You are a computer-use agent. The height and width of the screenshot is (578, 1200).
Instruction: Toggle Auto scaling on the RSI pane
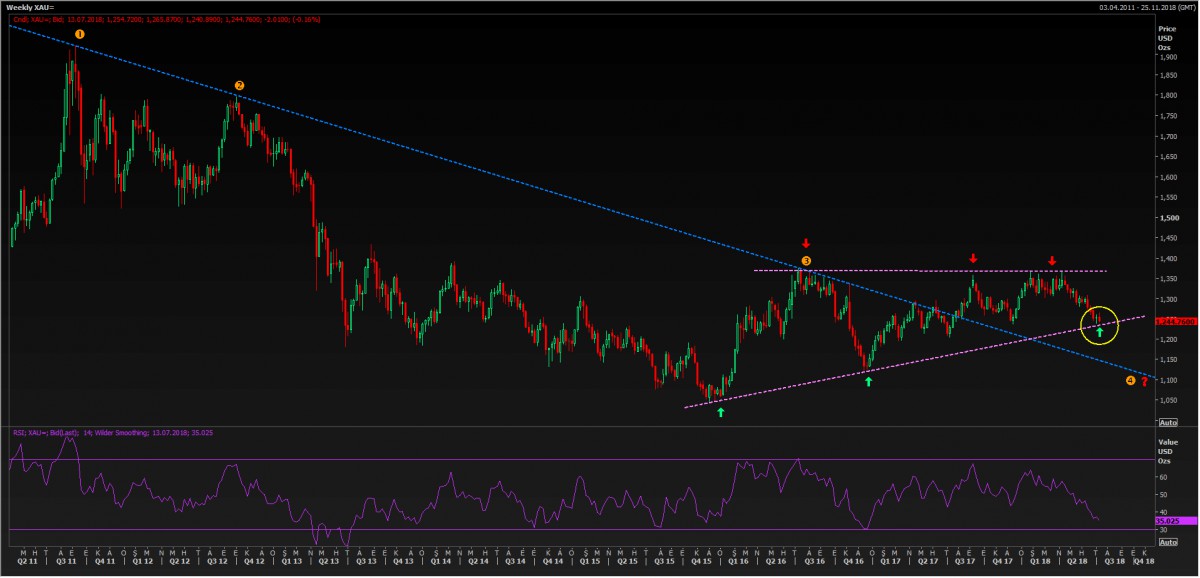point(1166,541)
